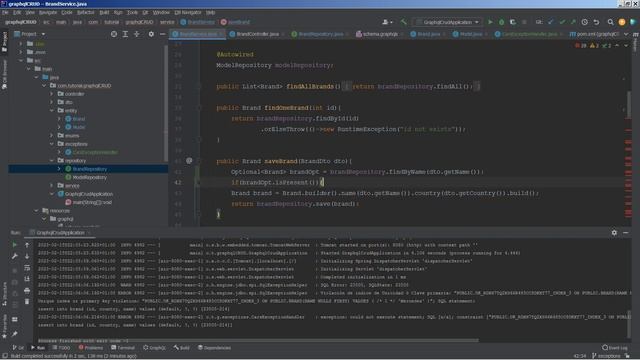Screen dimensions: 640x360
Task: Pin the Run tab with pin icon
Action: point(15,334)
